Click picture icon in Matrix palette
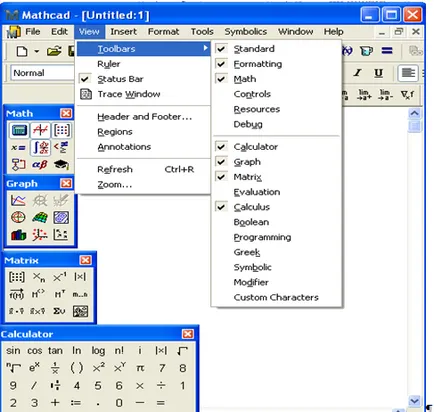Viewport: 434px width, 412px height. [80, 311]
